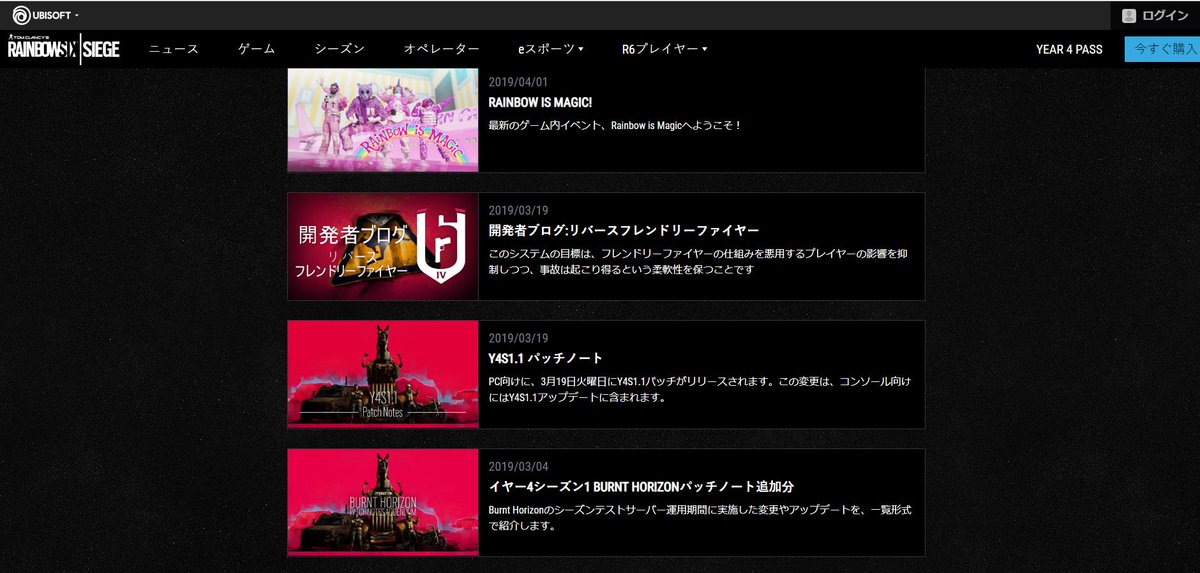Open the RAINBOW IS MAGIC! article title
The height and width of the screenshot is (573, 1200).
(x=540, y=102)
